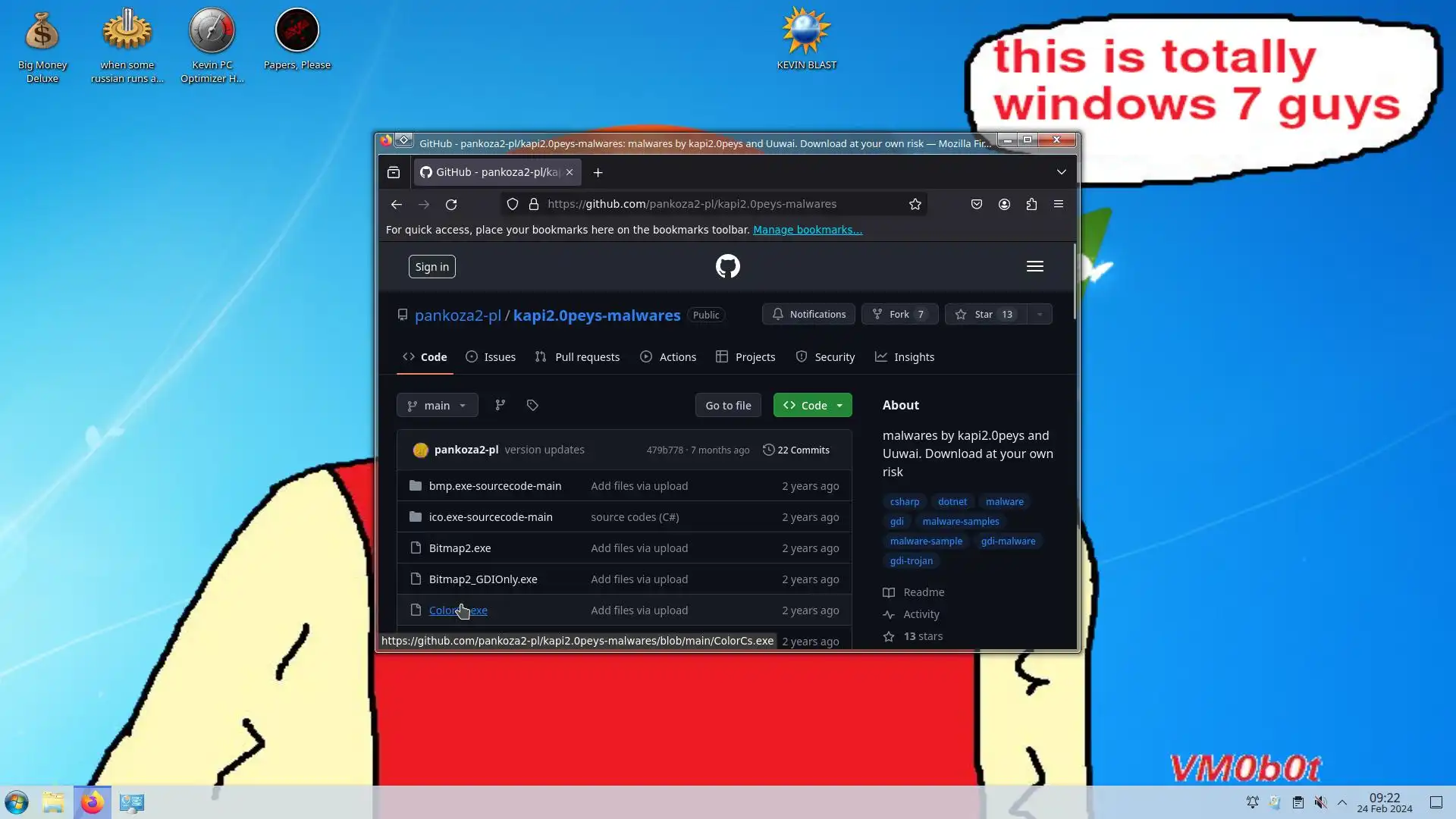Screen dimensions: 1456x819
Task: Open branches view icon beside main
Action: (500, 405)
